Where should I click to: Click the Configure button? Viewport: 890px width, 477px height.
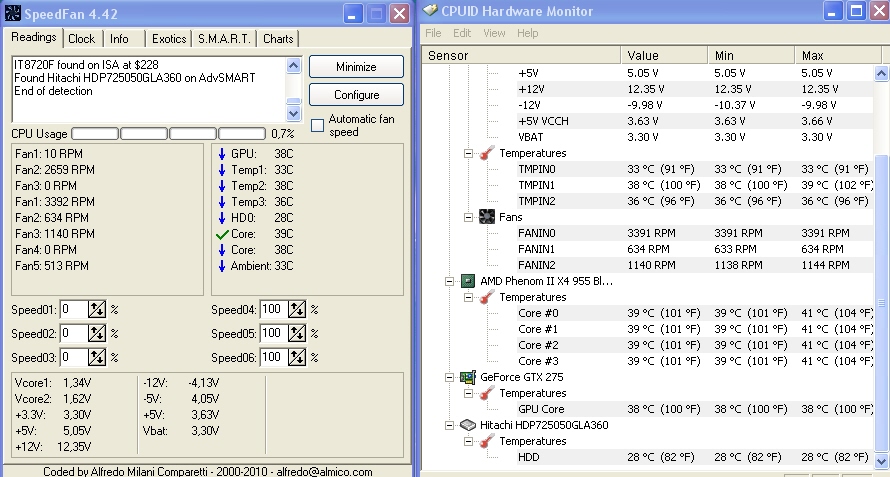coord(356,94)
